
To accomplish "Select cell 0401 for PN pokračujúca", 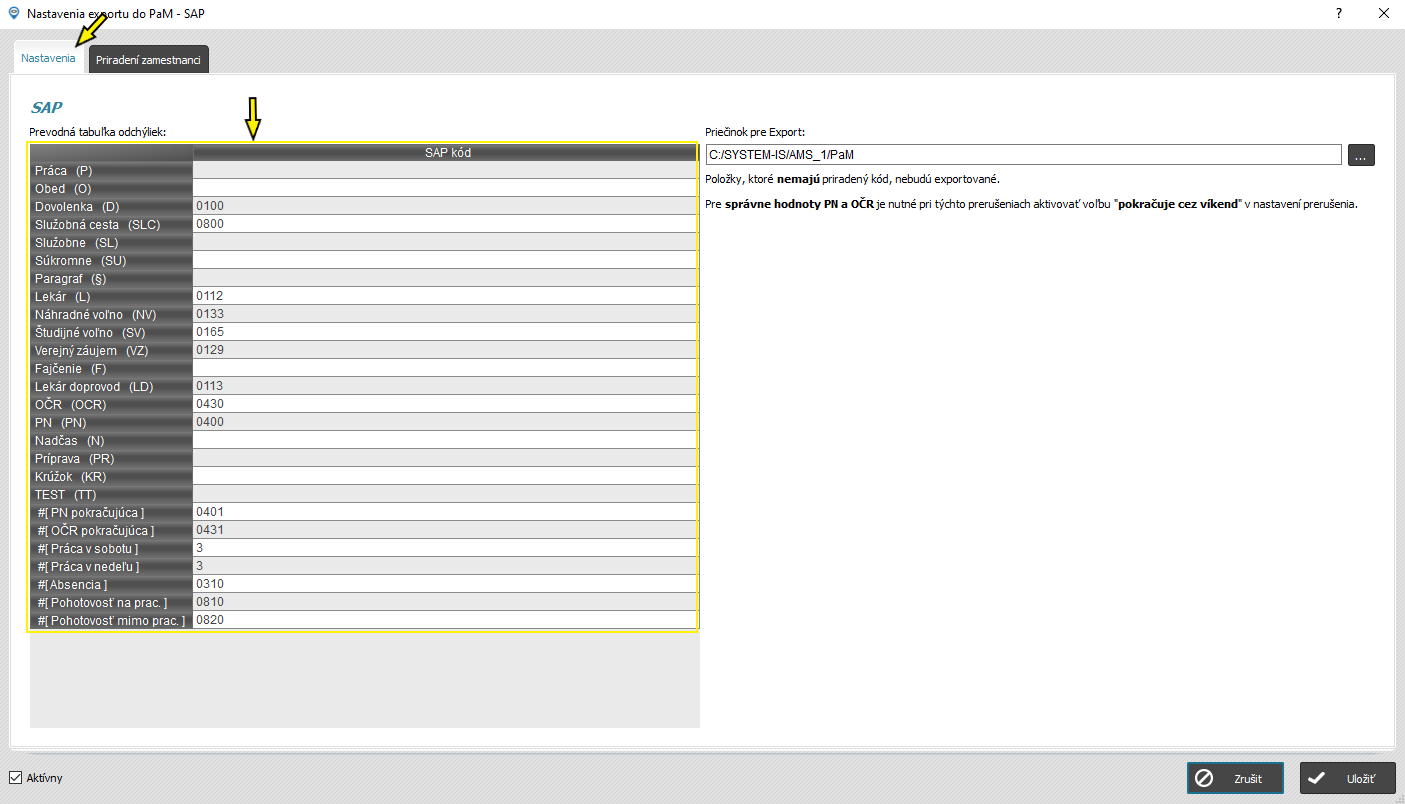I will [445, 512].
